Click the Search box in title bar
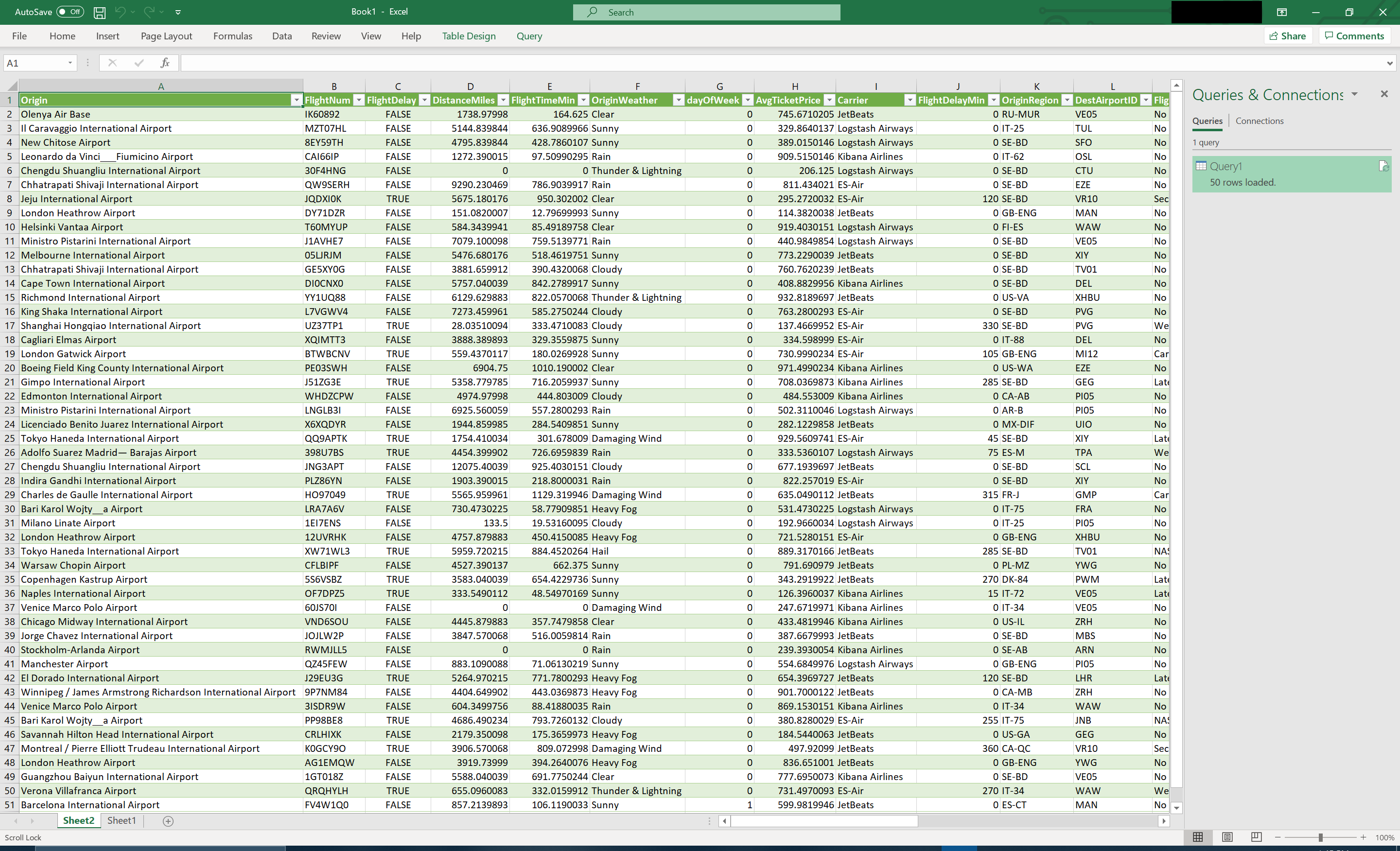The height and width of the screenshot is (851, 1400). (x=706, y=12)
